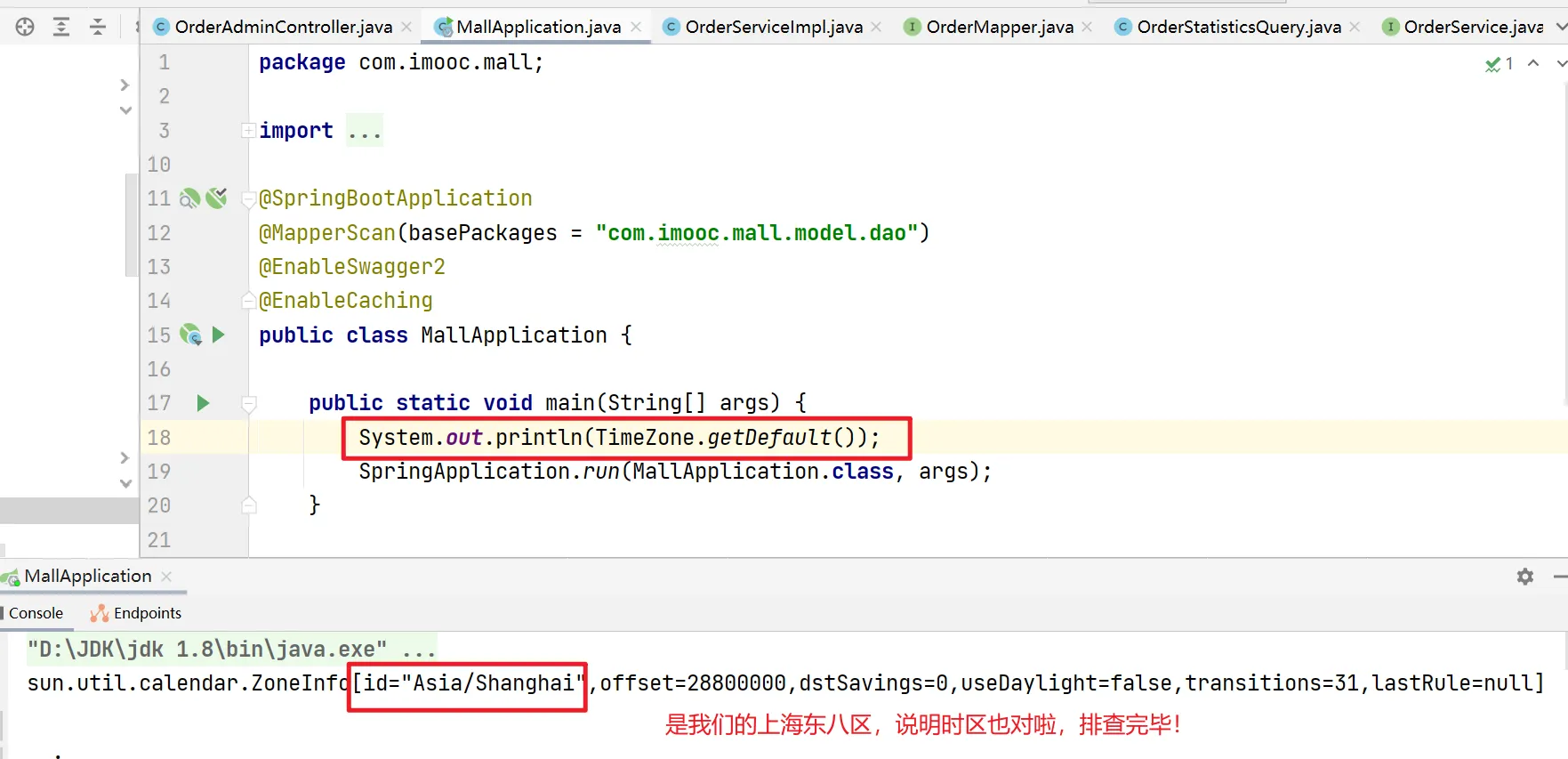Click the Spring bean gutter icon on line 15
Viewport: 1568px width, 759px height.
point(190,335)
